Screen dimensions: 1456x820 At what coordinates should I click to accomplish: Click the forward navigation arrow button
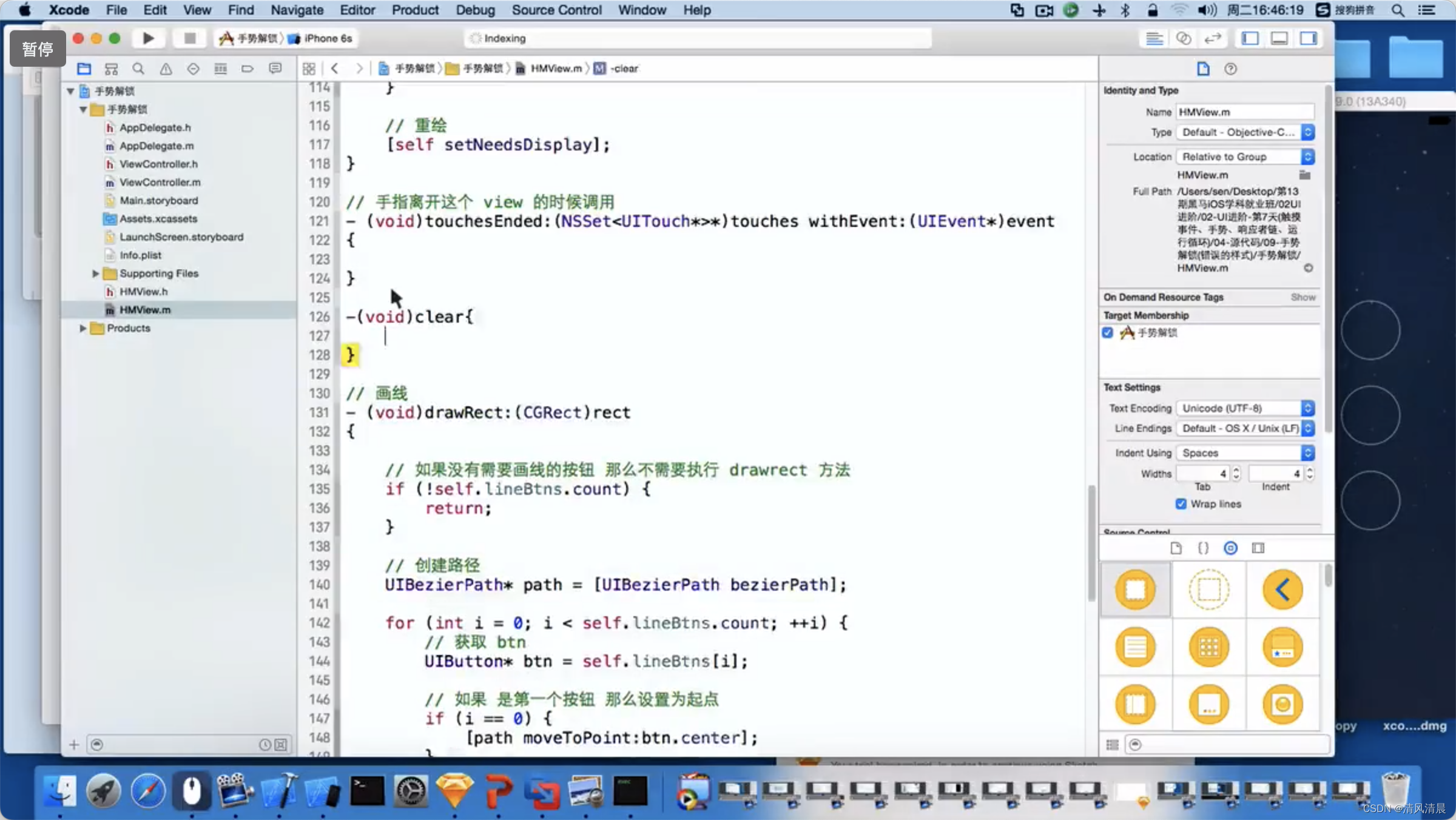tap(358, 67)
